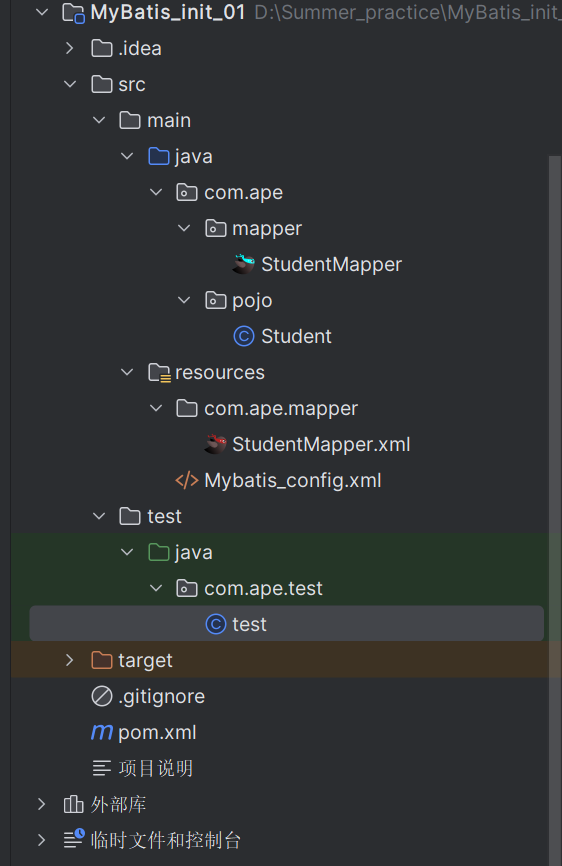Collapse the com.ape package
Screen dimensions: 562x866
point(156,192)
